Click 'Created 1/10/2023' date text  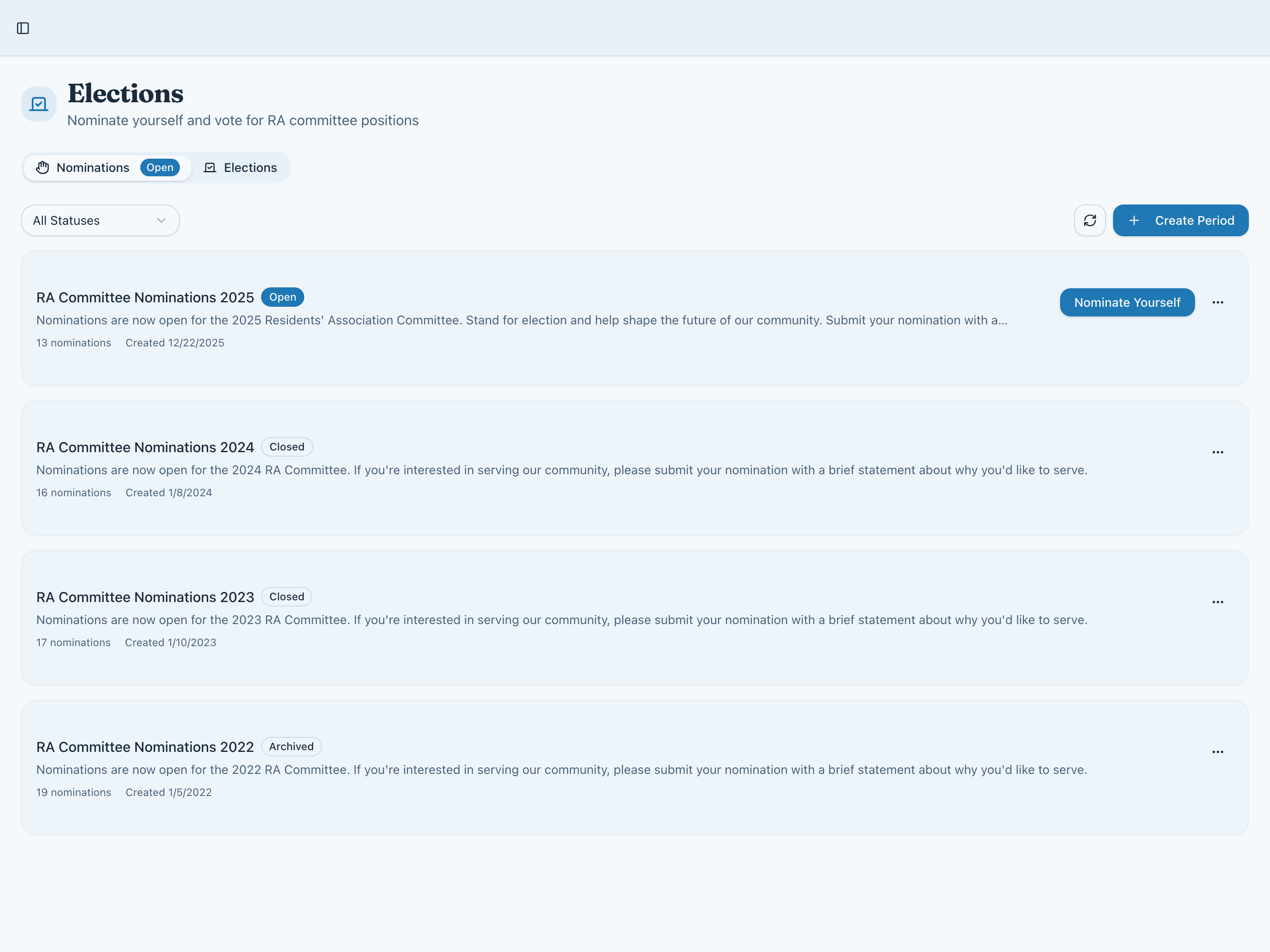tap(171, 642)
